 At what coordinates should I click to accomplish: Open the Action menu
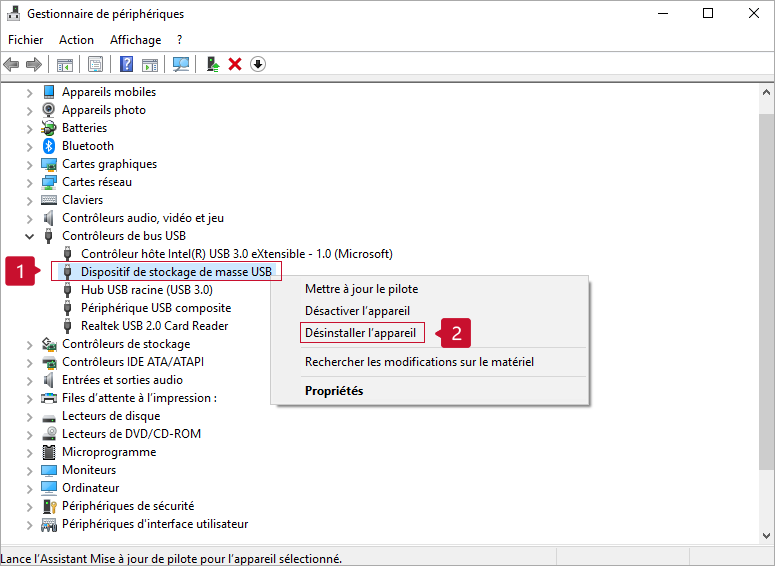pyautogui.click(x=76, y=40)
